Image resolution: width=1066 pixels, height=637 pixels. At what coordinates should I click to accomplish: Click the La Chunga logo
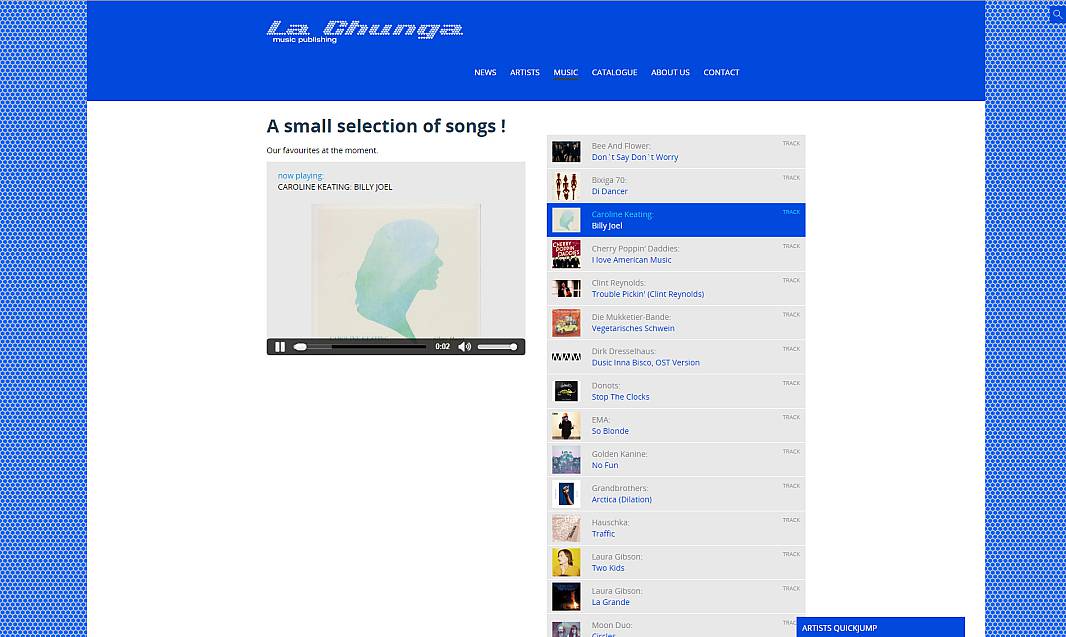[364, 31]
